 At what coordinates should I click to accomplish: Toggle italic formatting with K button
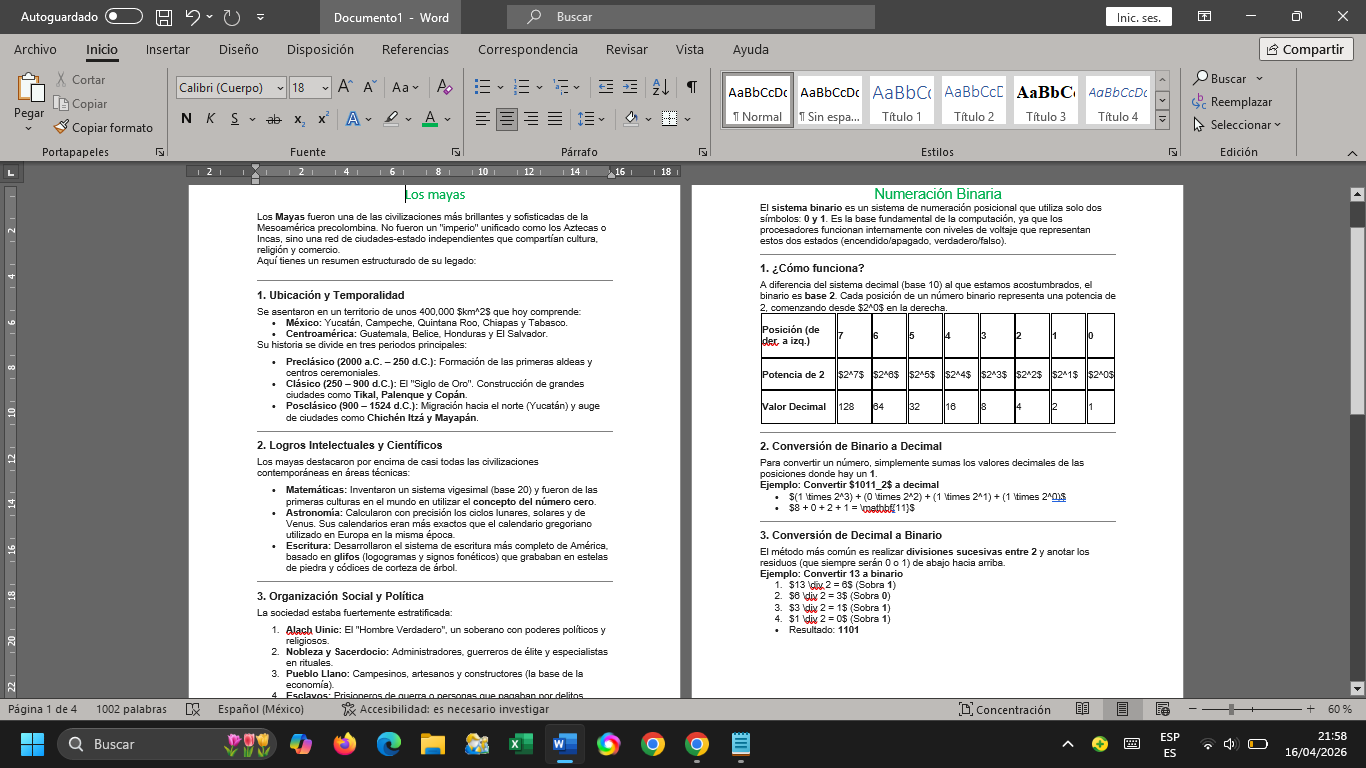click(210, 119)
